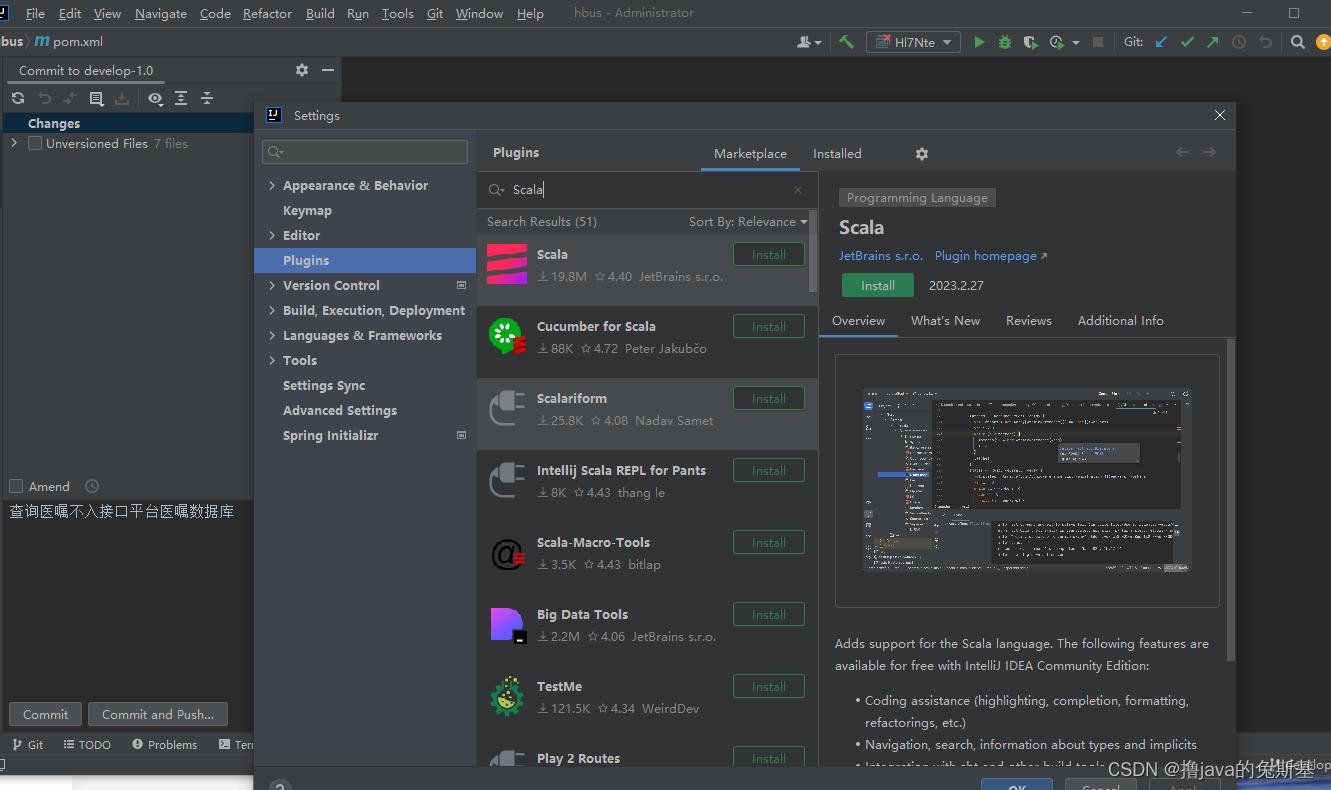Open the Sort By: Relevance dropdown

pyautogui.click(x=748, y=222)
